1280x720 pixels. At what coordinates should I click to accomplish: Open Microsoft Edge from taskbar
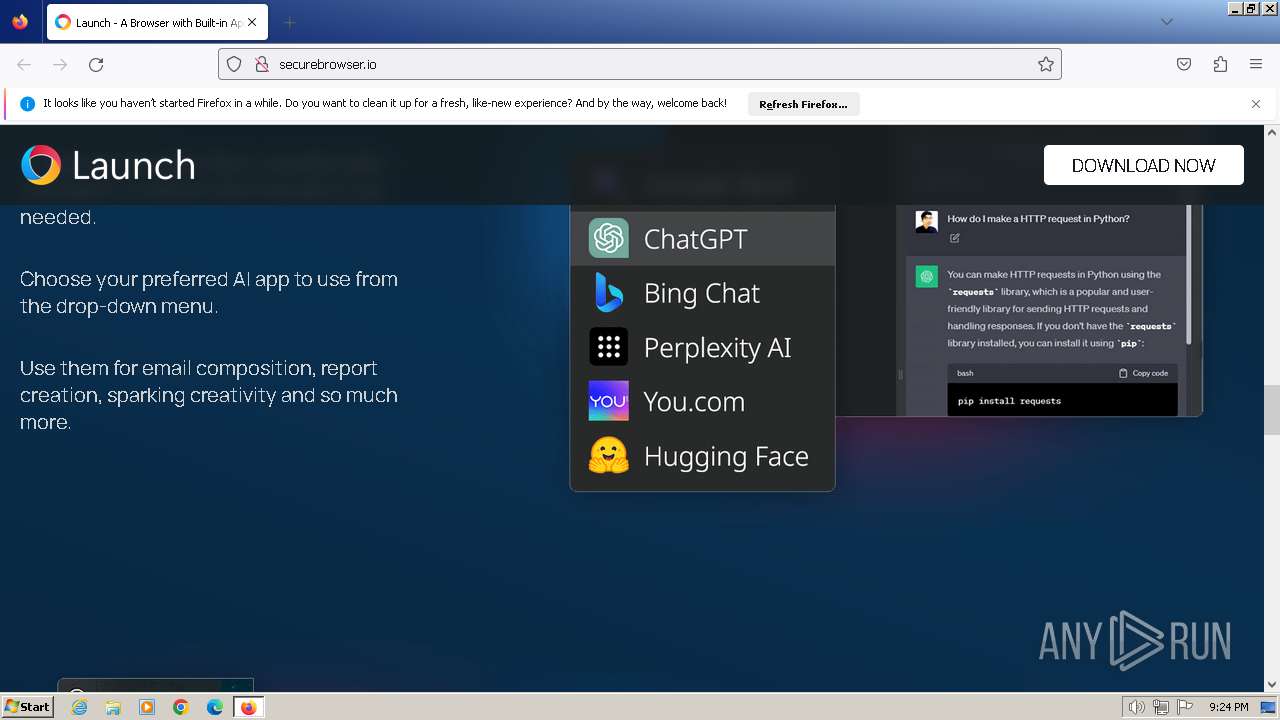pos(215,707)
